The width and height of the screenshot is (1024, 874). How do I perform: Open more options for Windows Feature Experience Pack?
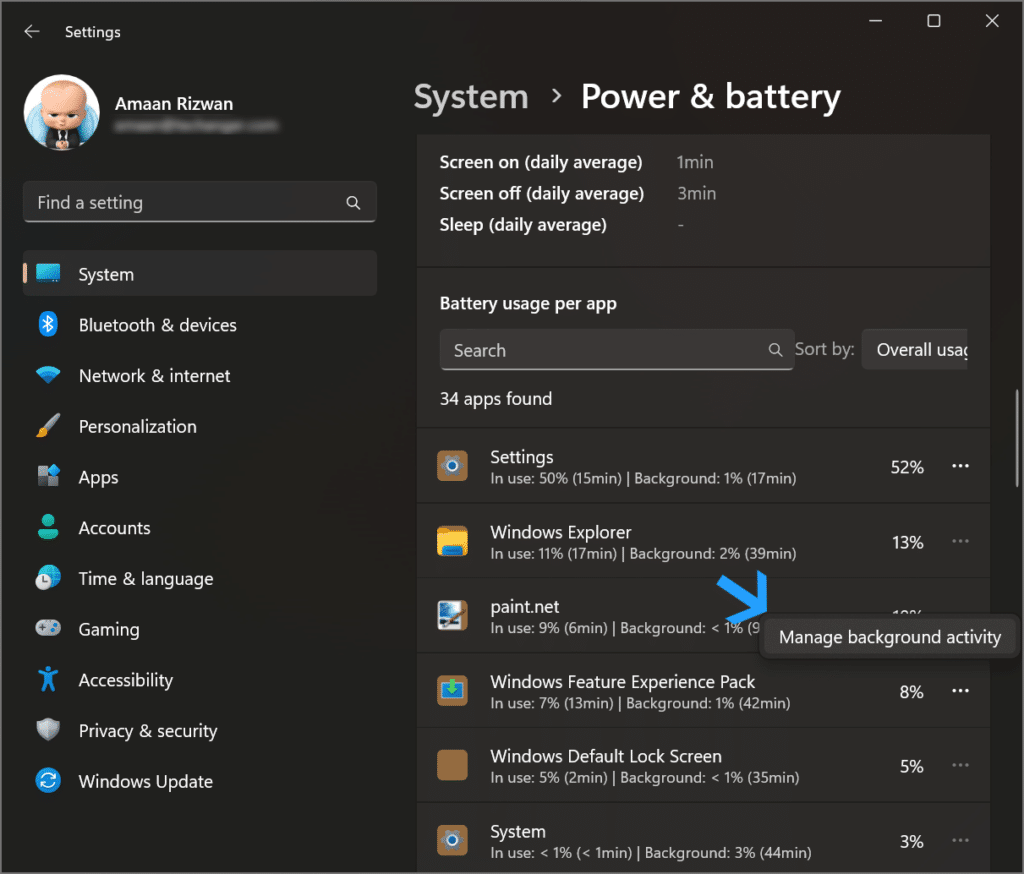click(960, 690)
